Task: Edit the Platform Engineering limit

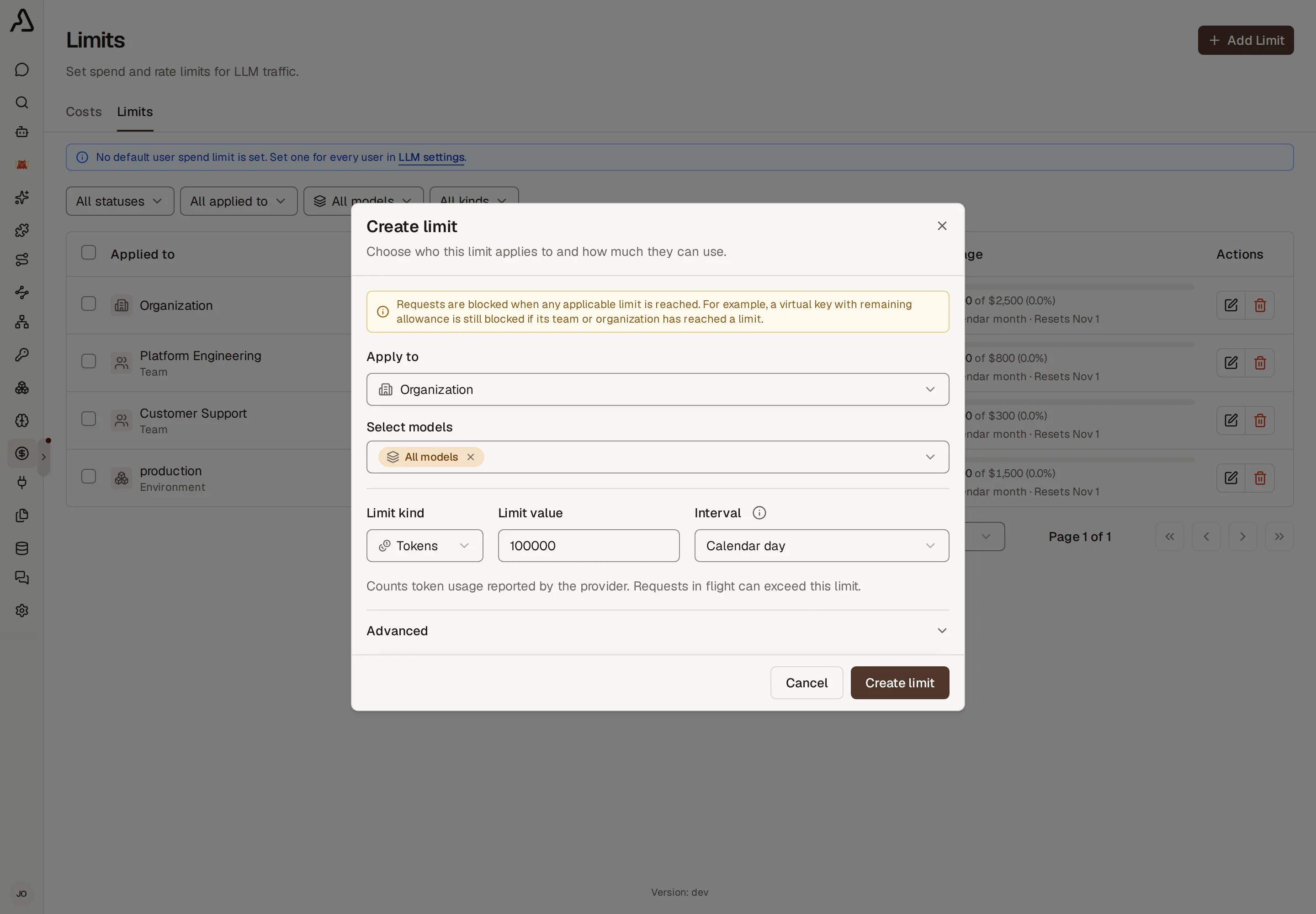Action: point(1231,362)
